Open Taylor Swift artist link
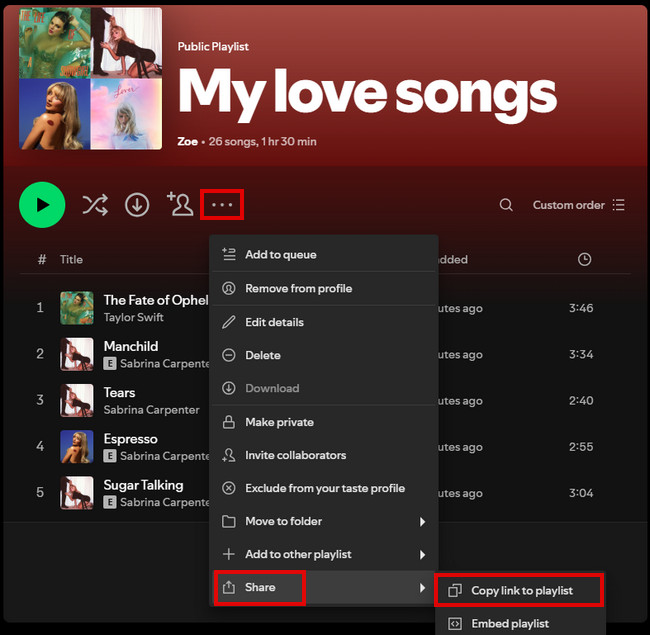 [x=133, y=318]
